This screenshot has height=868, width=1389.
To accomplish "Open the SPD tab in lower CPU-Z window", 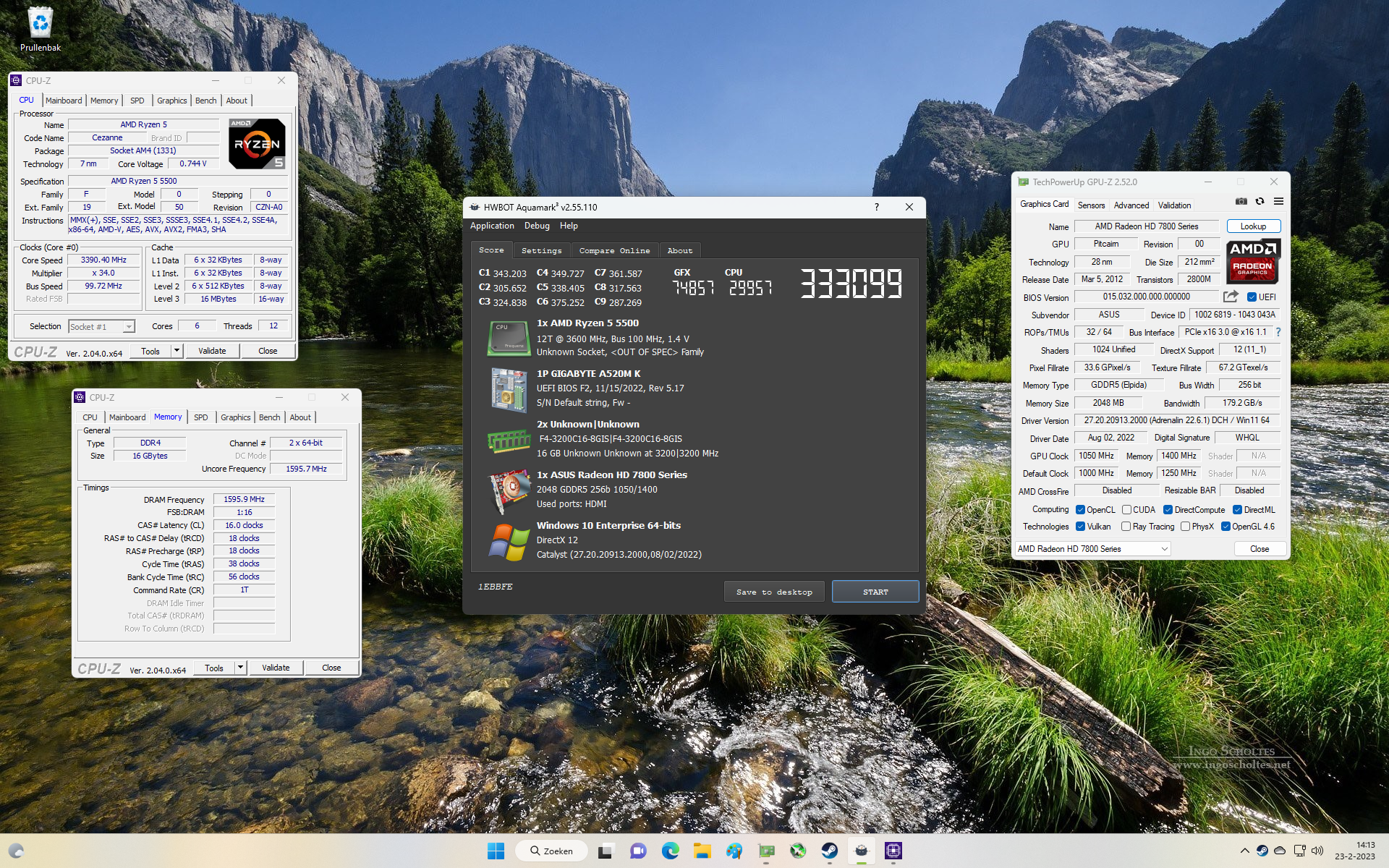I will point(201,417).
